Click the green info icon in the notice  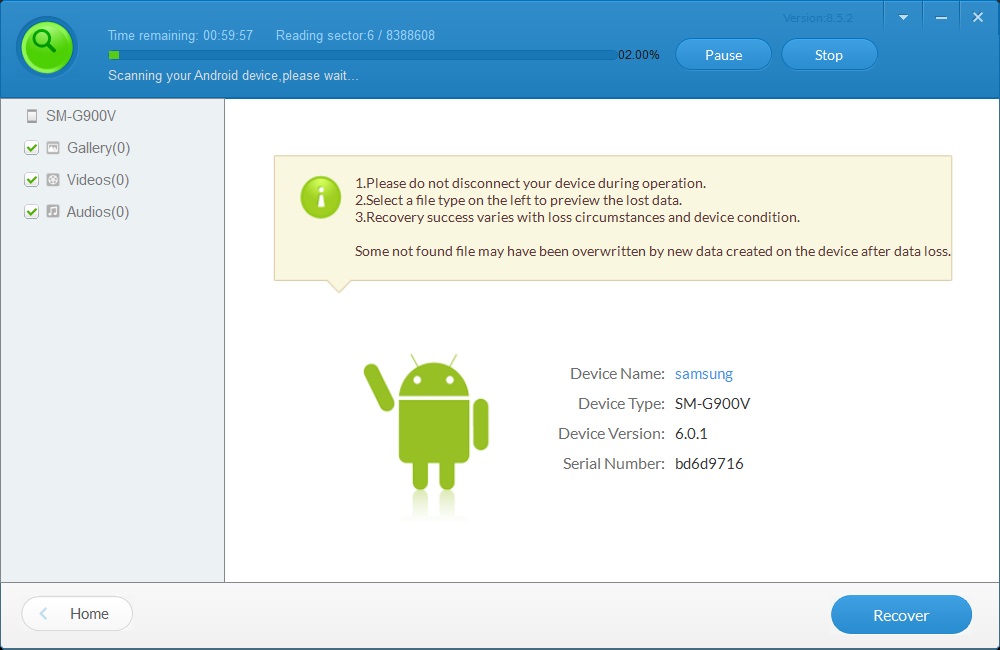320,197
